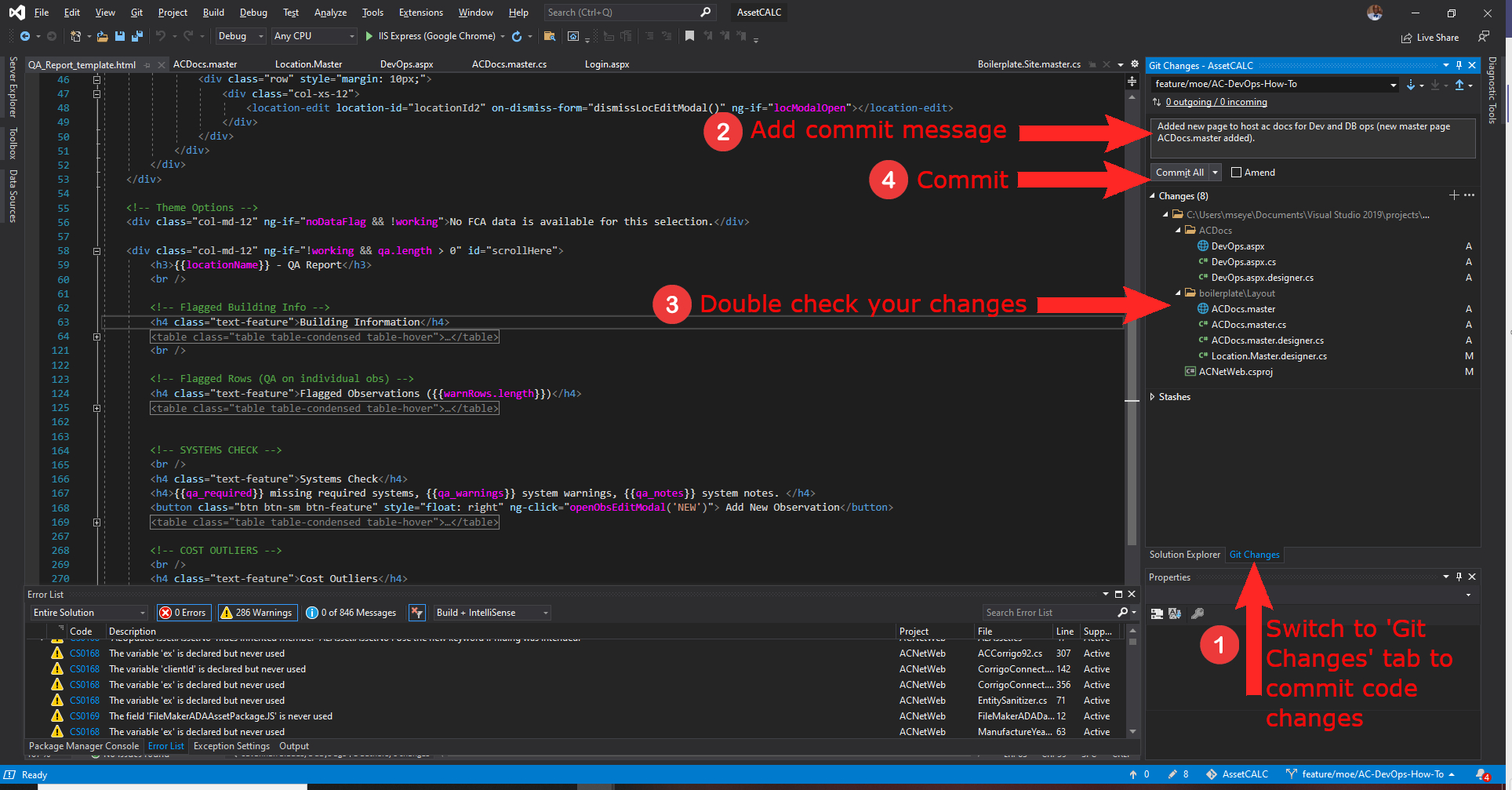The width and height of the screenshot is (1512, 790).
Task: Toggle the Error List clear filter button
Action: coord(417,613)
